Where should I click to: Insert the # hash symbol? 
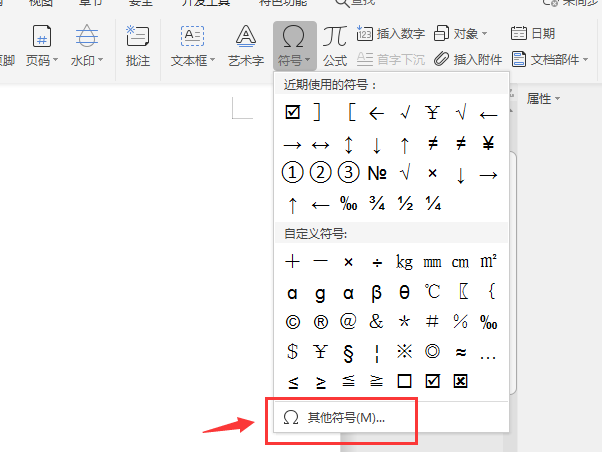pyautogui.click(x=432, y=321)
